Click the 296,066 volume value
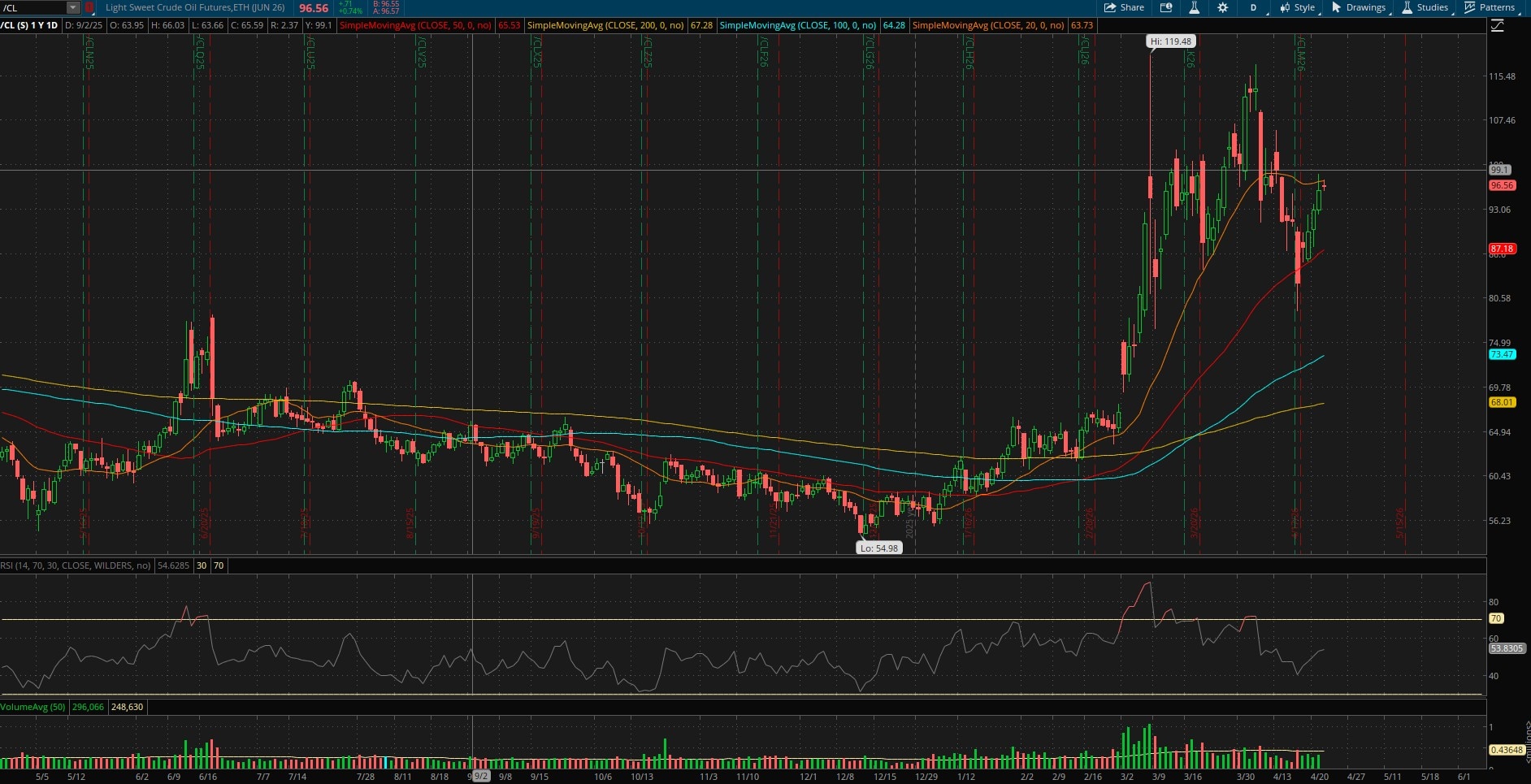The height and width of the screenshot is (784, 1531). [88, 707]
